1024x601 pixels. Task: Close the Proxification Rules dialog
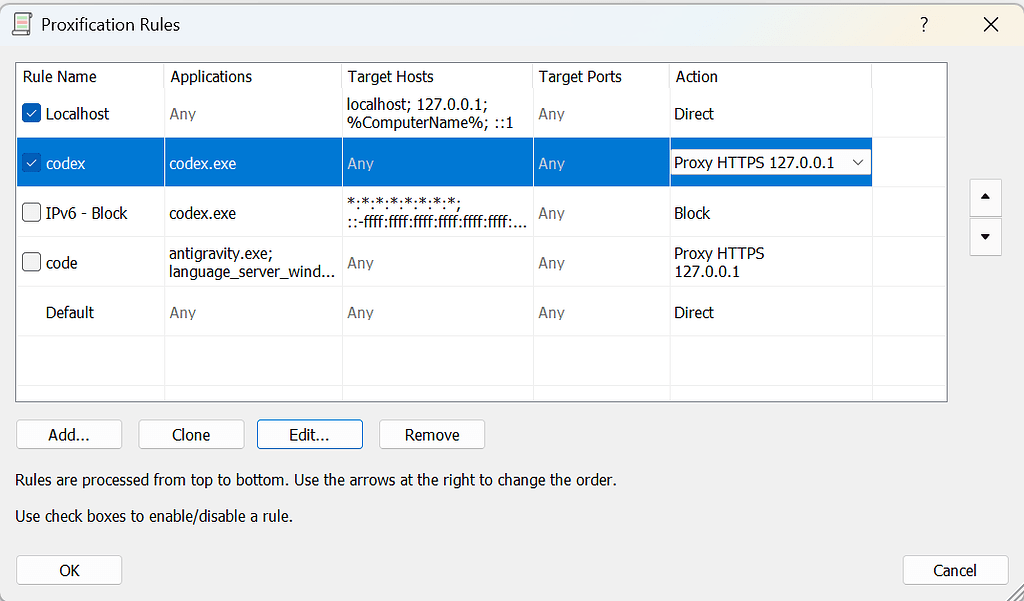991,25
